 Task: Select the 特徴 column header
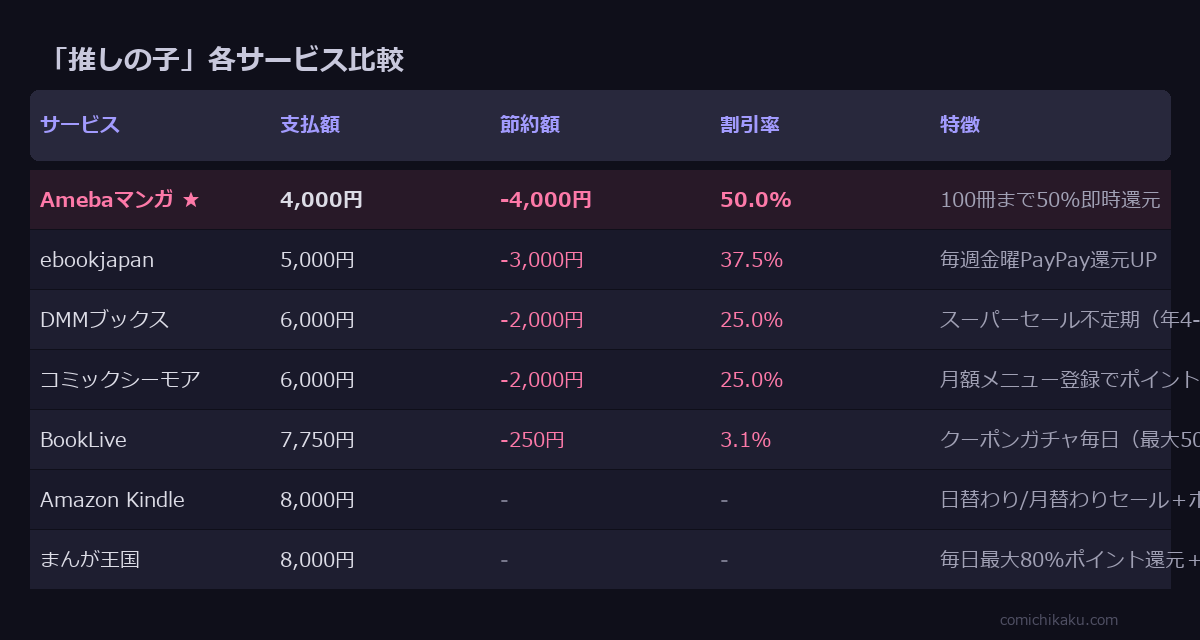960,125
